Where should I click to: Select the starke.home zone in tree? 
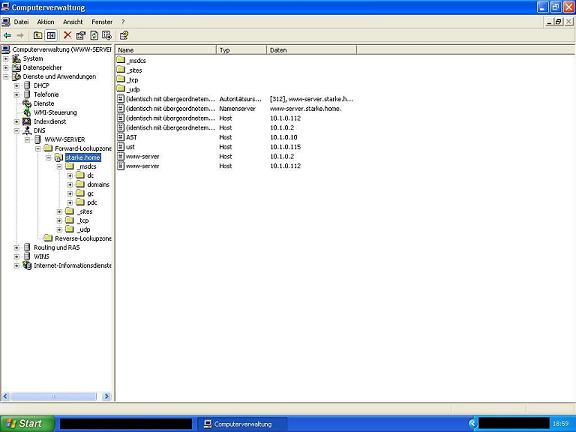tap(83, 158)
